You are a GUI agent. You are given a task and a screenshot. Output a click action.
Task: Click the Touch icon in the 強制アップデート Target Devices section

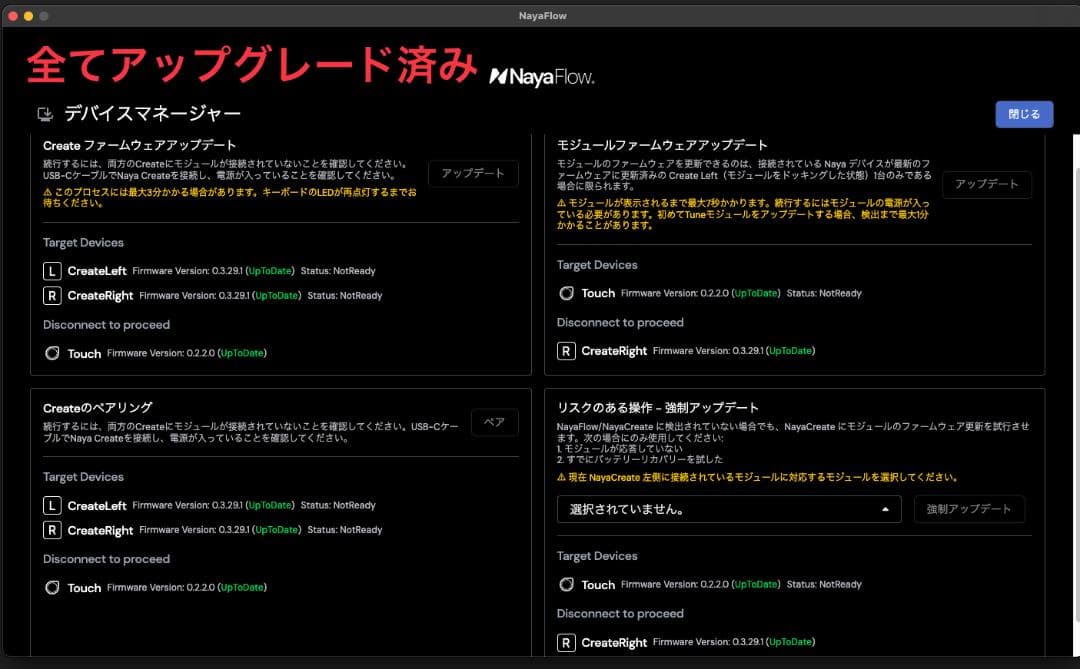567,584
